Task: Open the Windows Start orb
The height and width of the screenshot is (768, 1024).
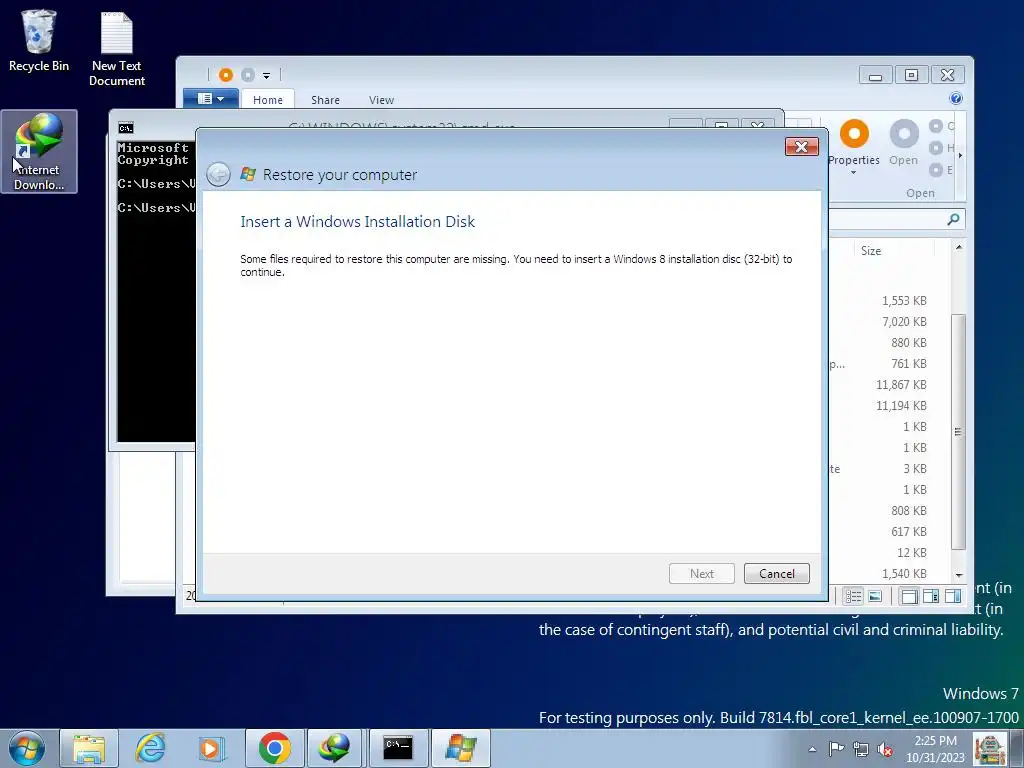Action: pyautogui.click(x=27, y=748)
